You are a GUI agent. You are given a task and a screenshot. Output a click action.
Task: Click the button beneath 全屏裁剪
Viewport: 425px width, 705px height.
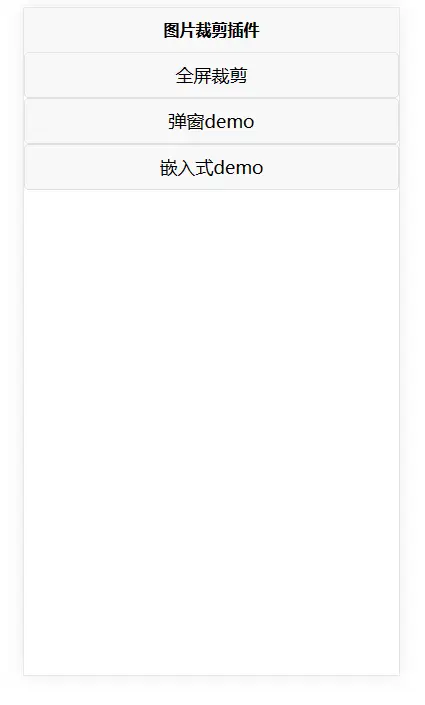[x=211, y=121]
